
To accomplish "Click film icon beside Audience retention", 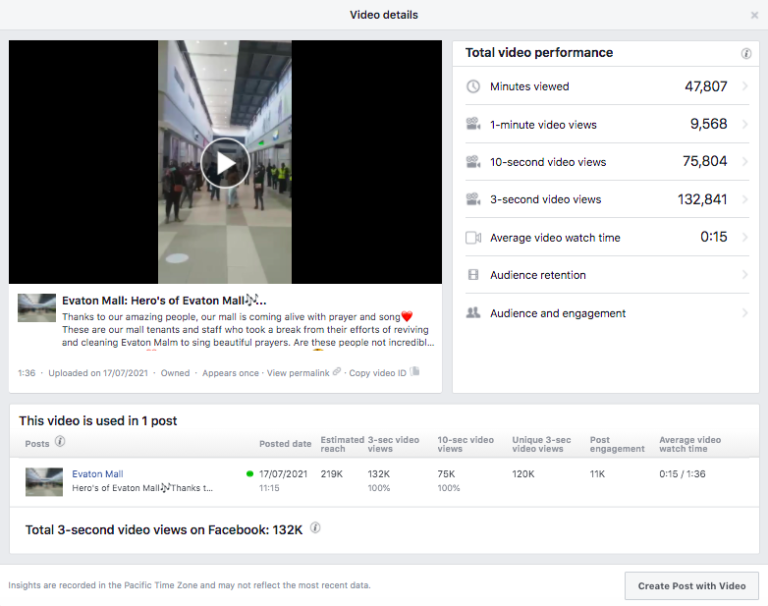I will point(473,275).
